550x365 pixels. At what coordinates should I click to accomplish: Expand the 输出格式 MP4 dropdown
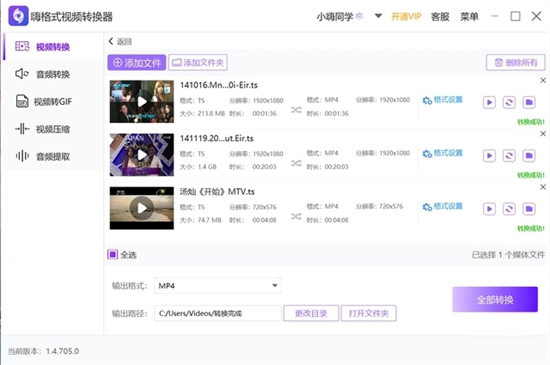pyautogui.click(x=217, y=285)
